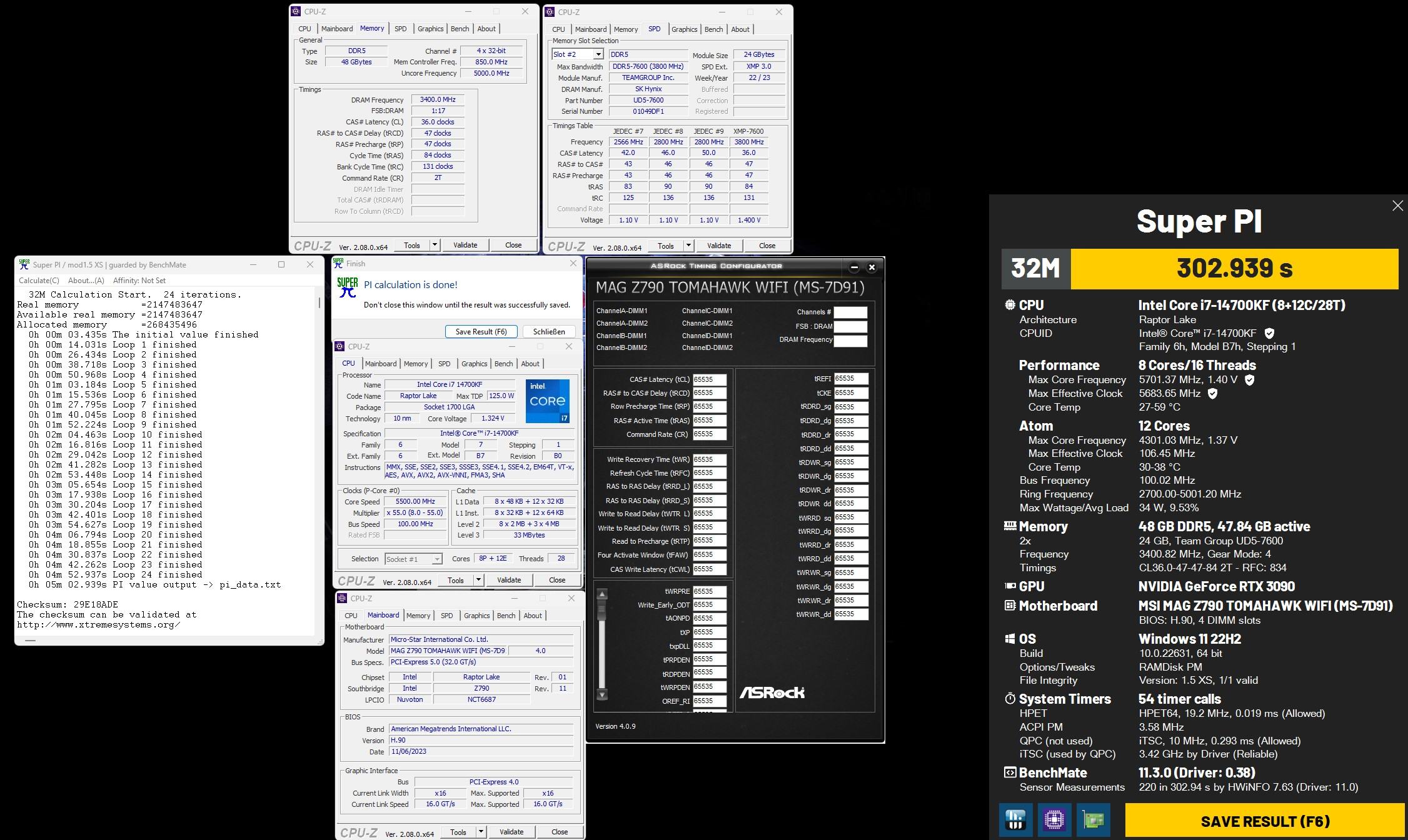Click the Part Number UD5-7600 value
This screenshot has width=1408, height=840.
648,100
